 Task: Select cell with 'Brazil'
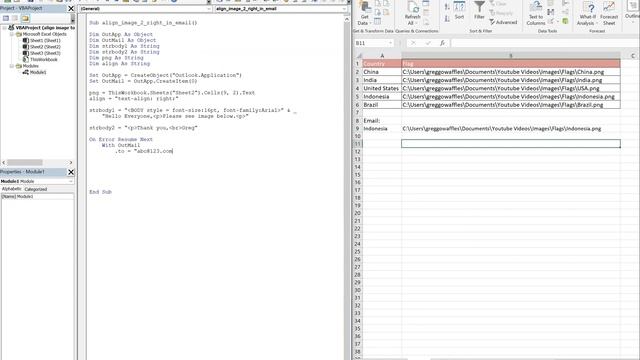coord(382,105)
